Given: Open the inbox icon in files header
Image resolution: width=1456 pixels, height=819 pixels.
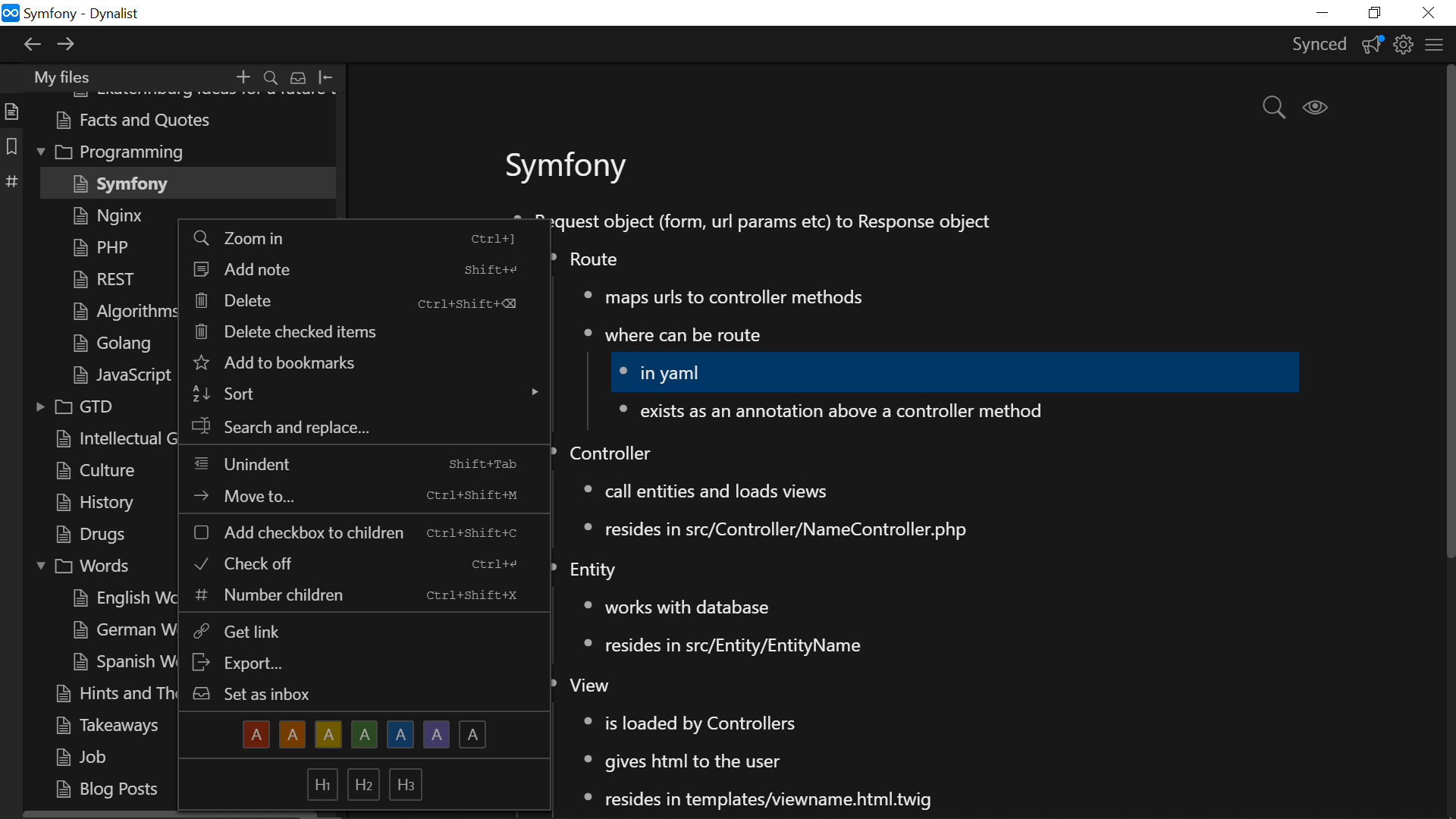Looking at the screenshot, I should pos(298,77).
